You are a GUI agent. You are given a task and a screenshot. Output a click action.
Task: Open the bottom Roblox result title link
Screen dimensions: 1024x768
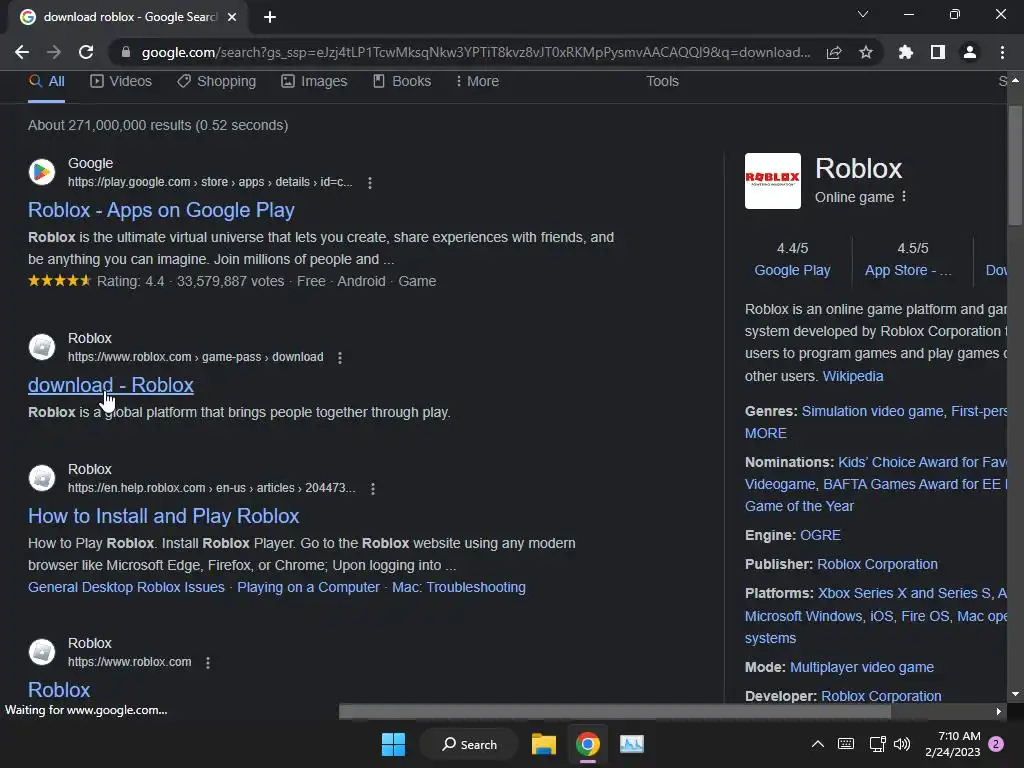(x=59, y=690)
